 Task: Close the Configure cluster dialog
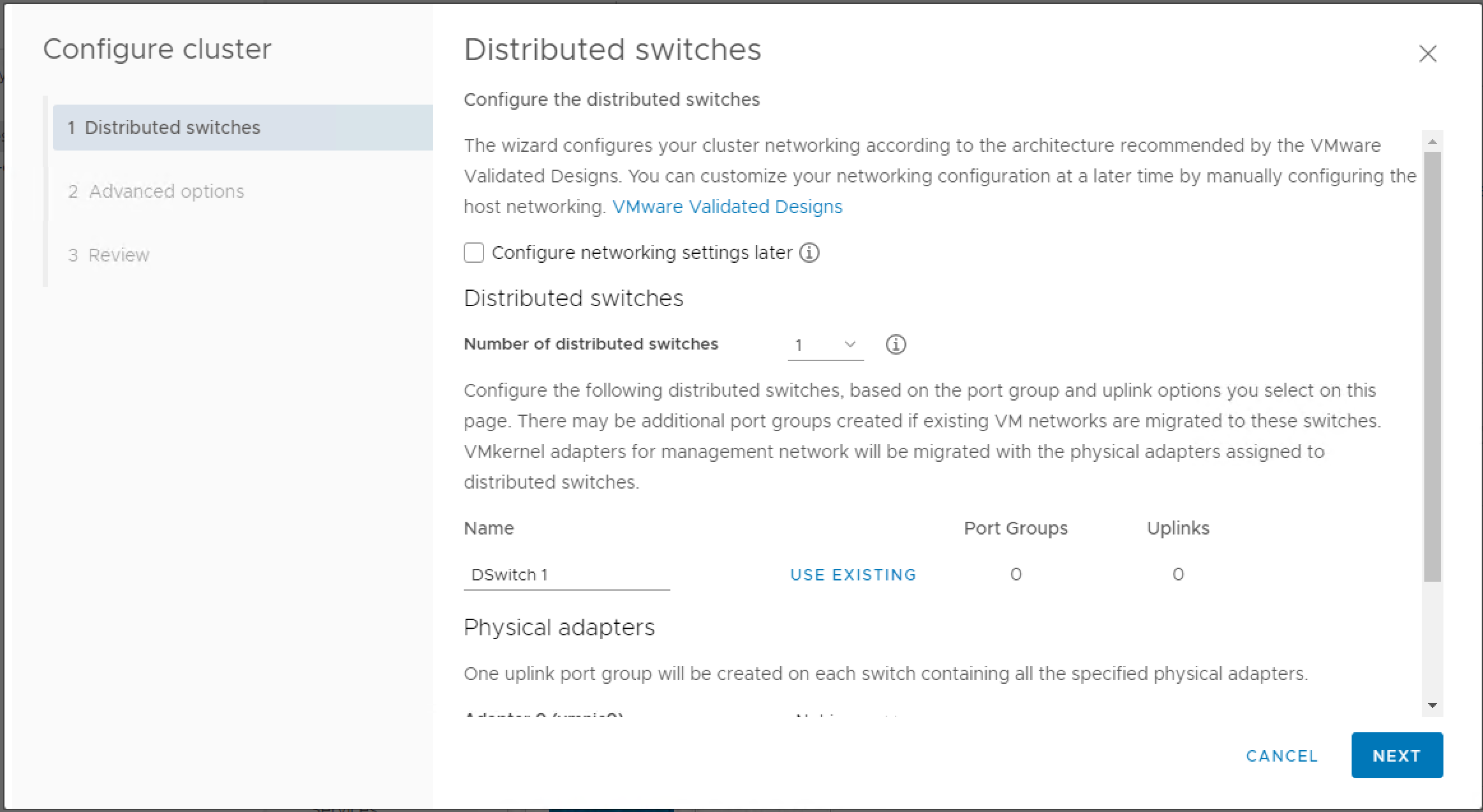click(x=1428, y=54)
